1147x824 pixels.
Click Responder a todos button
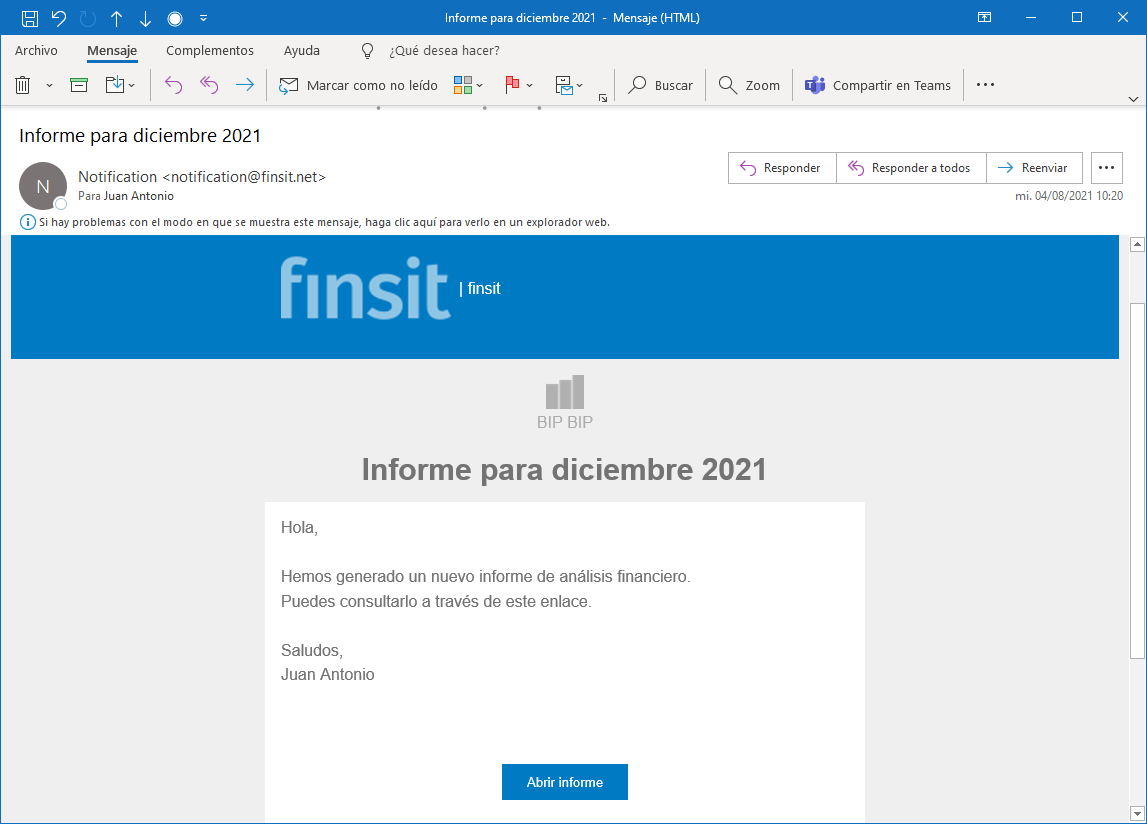pos(911,168)
